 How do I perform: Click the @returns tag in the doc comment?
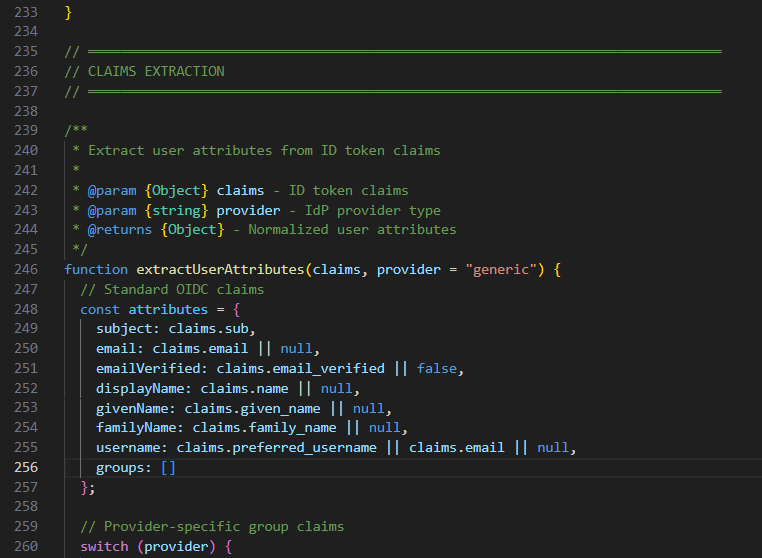120,230
